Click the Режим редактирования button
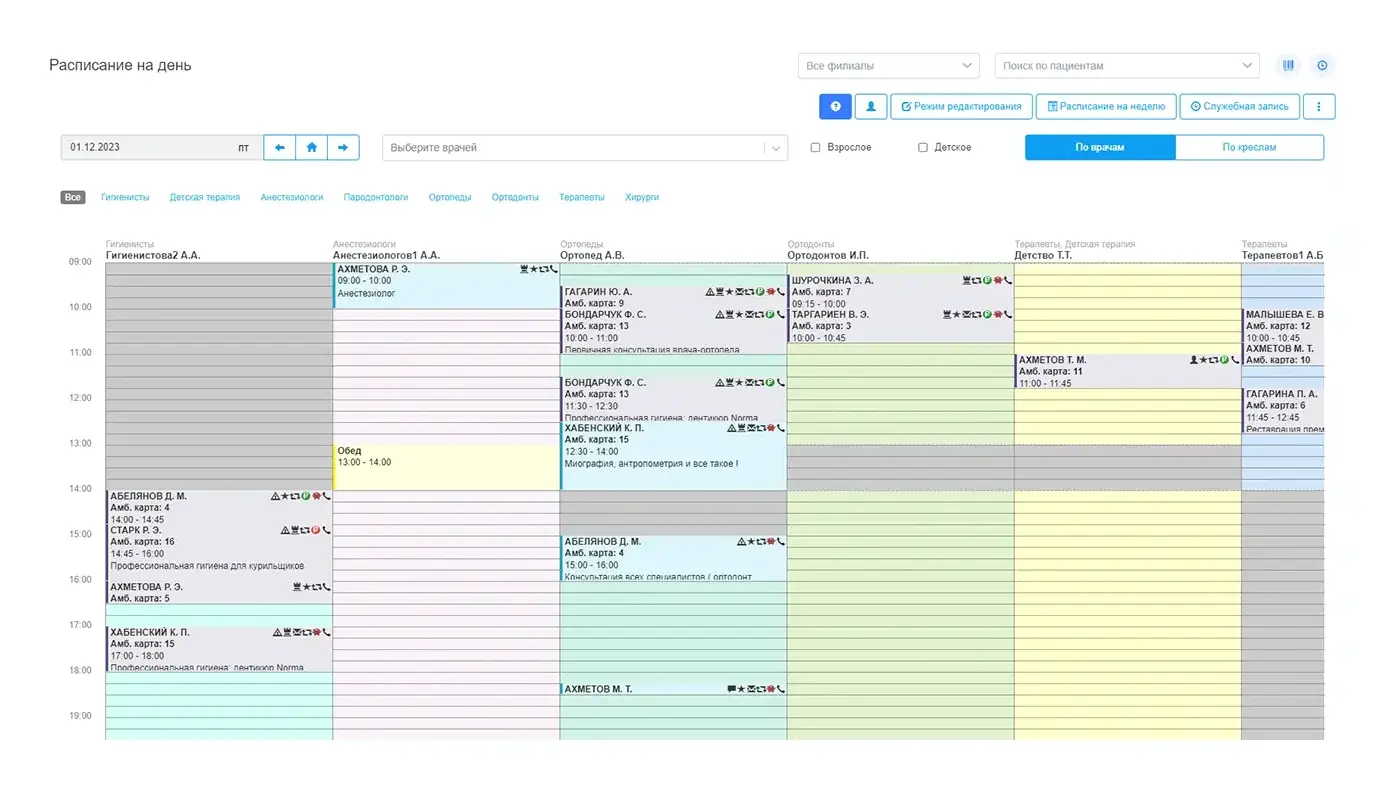Screen dimensions: 1380x795 point(960,106)
